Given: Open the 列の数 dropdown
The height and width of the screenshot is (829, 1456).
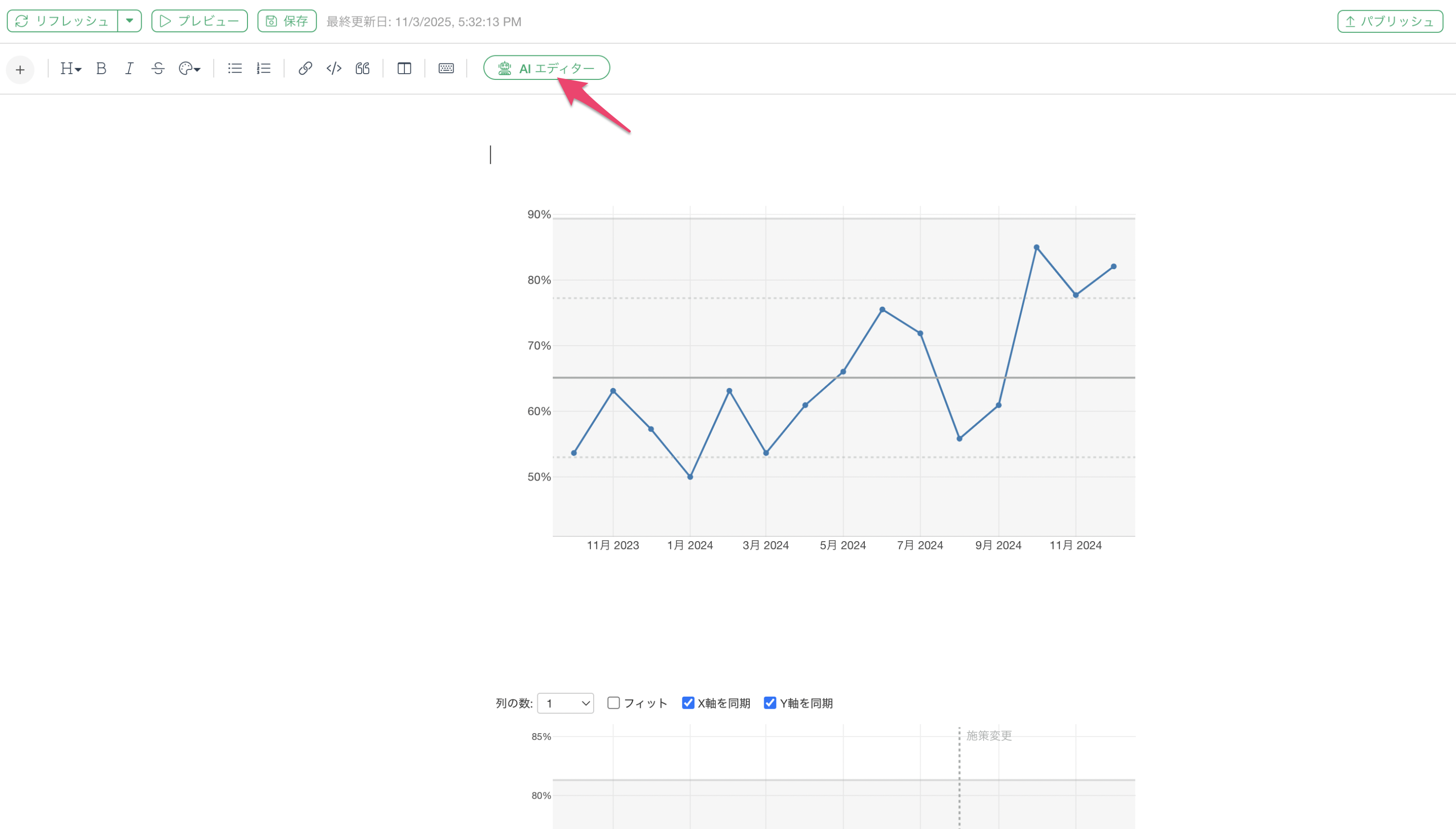Looking at the screenshot, I should 565,703.
